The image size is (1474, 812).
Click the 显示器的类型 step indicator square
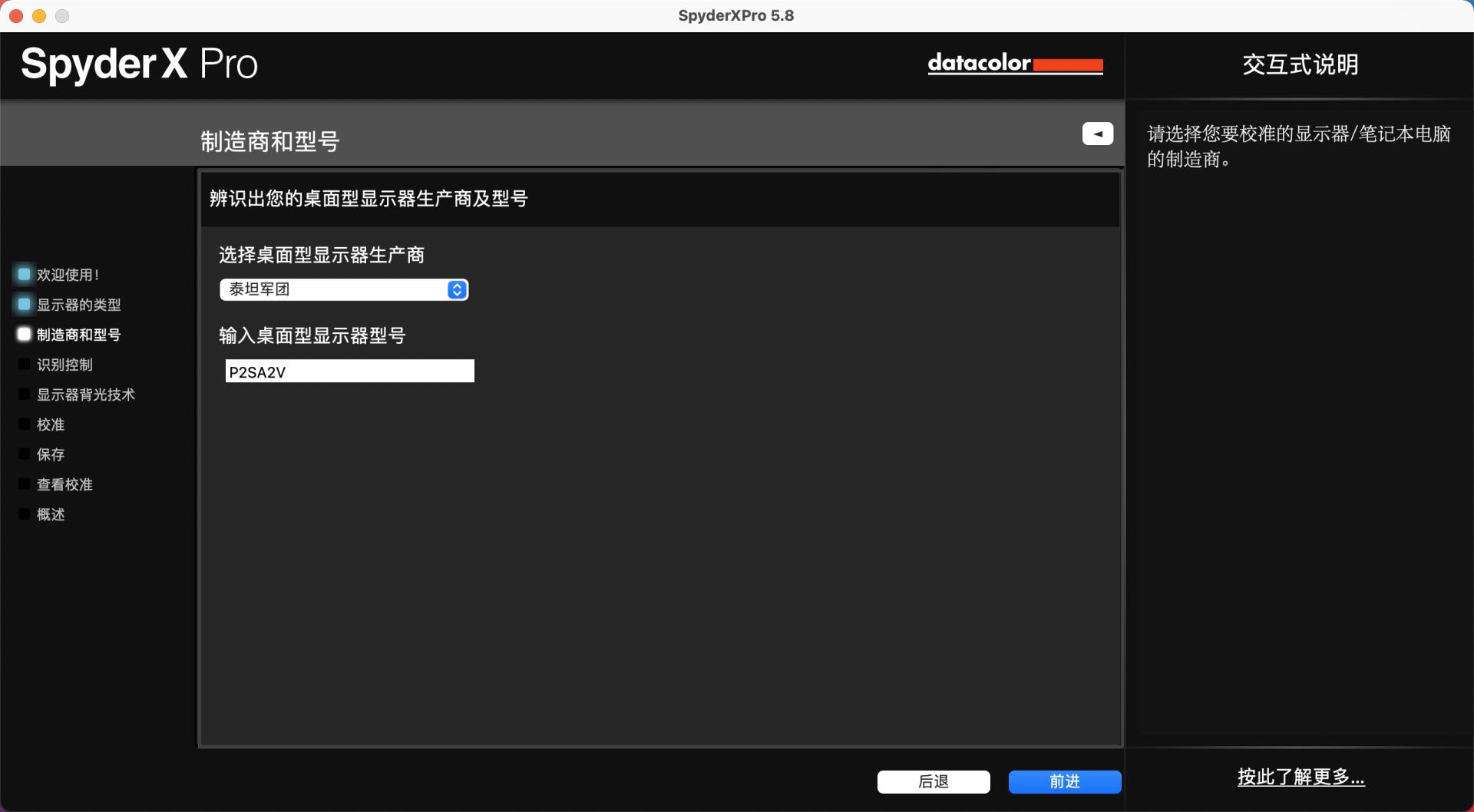pos(24,304)
